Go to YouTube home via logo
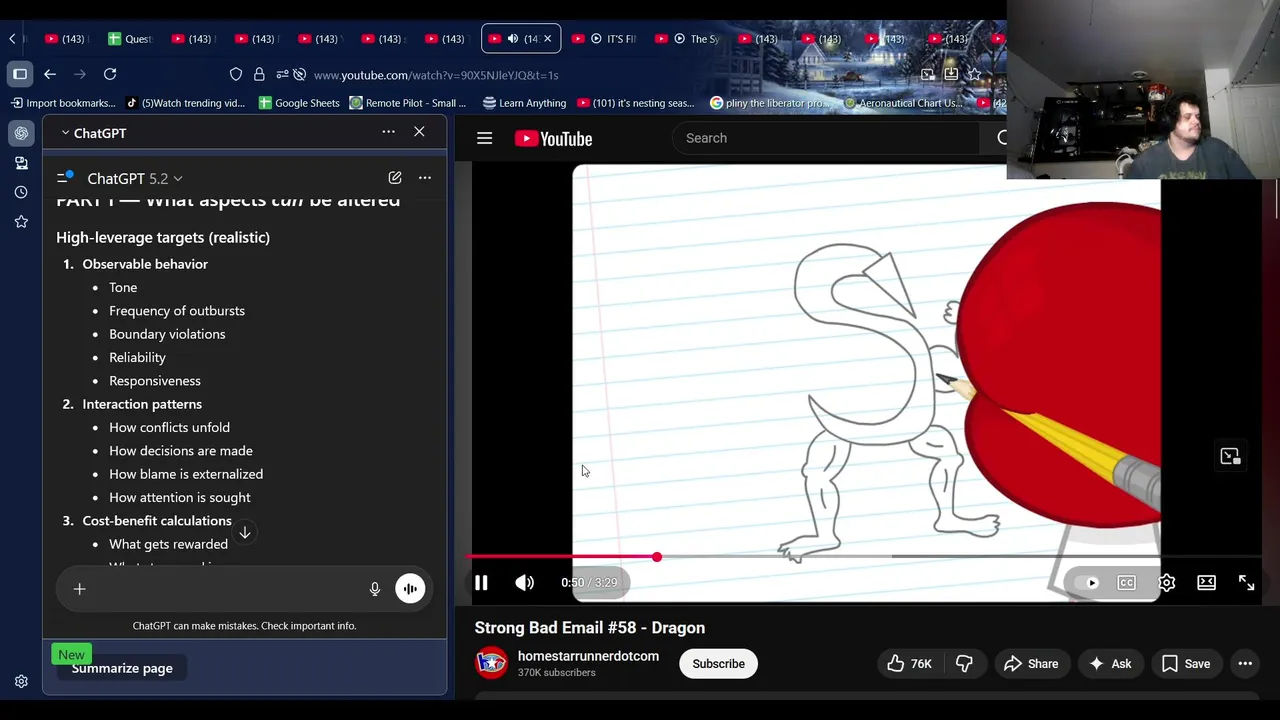Image resolution: width=1280 pixels, height=720 pixels. (554, 139)
